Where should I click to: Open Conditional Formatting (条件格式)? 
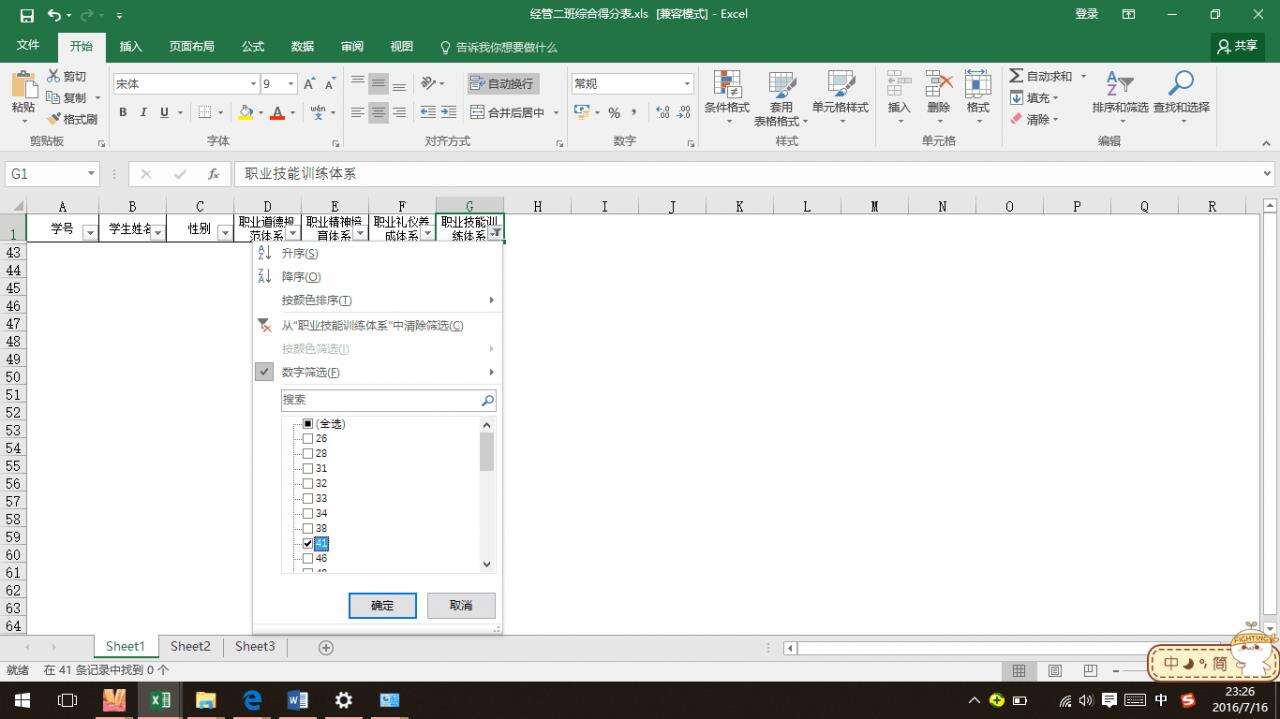[x=727, y=97]
